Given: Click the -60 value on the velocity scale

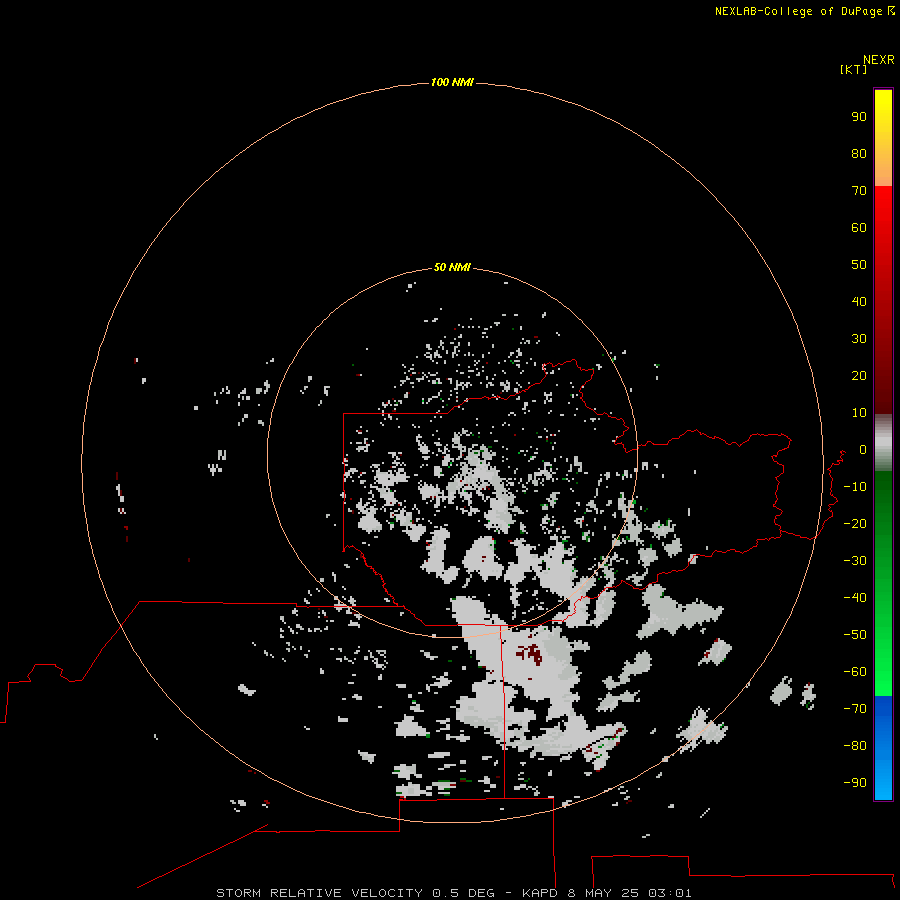Looking at the screenshot, I should point(855,672).
